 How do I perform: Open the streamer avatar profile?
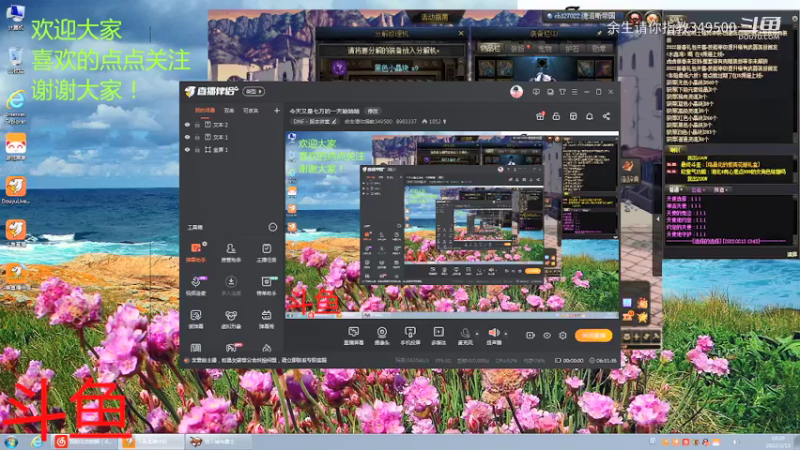point(516,92)
